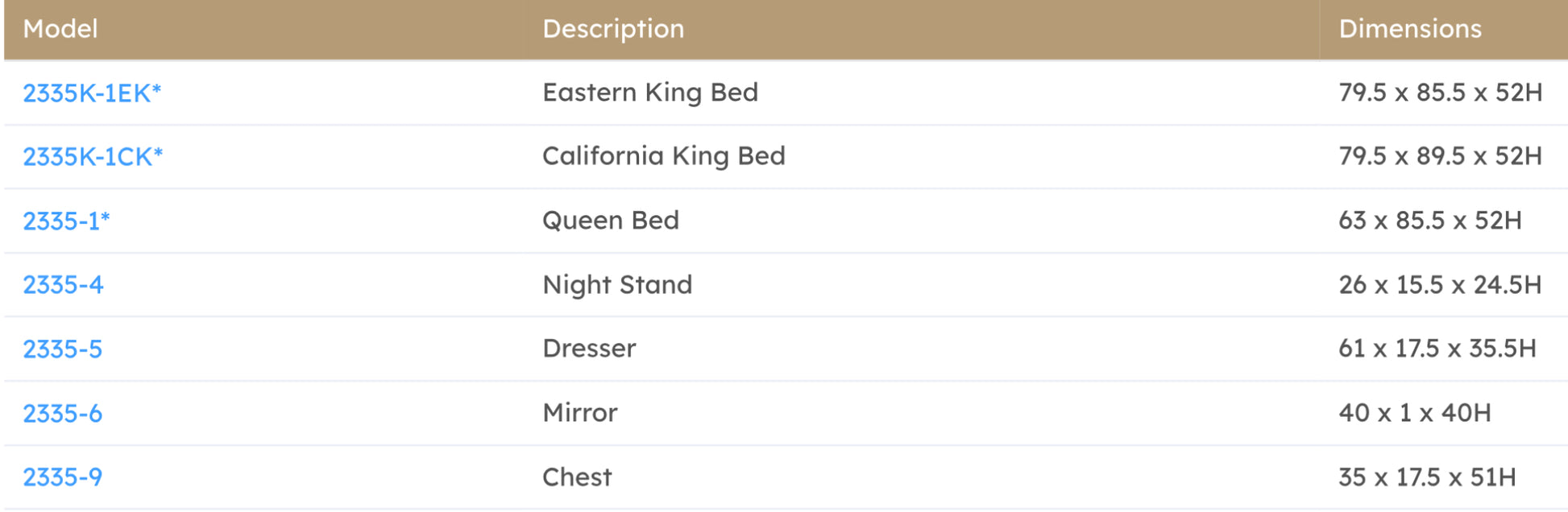The image size is (1568, 512).
Task: Open model link 2335K-1CK*
Action: [93, 157]
